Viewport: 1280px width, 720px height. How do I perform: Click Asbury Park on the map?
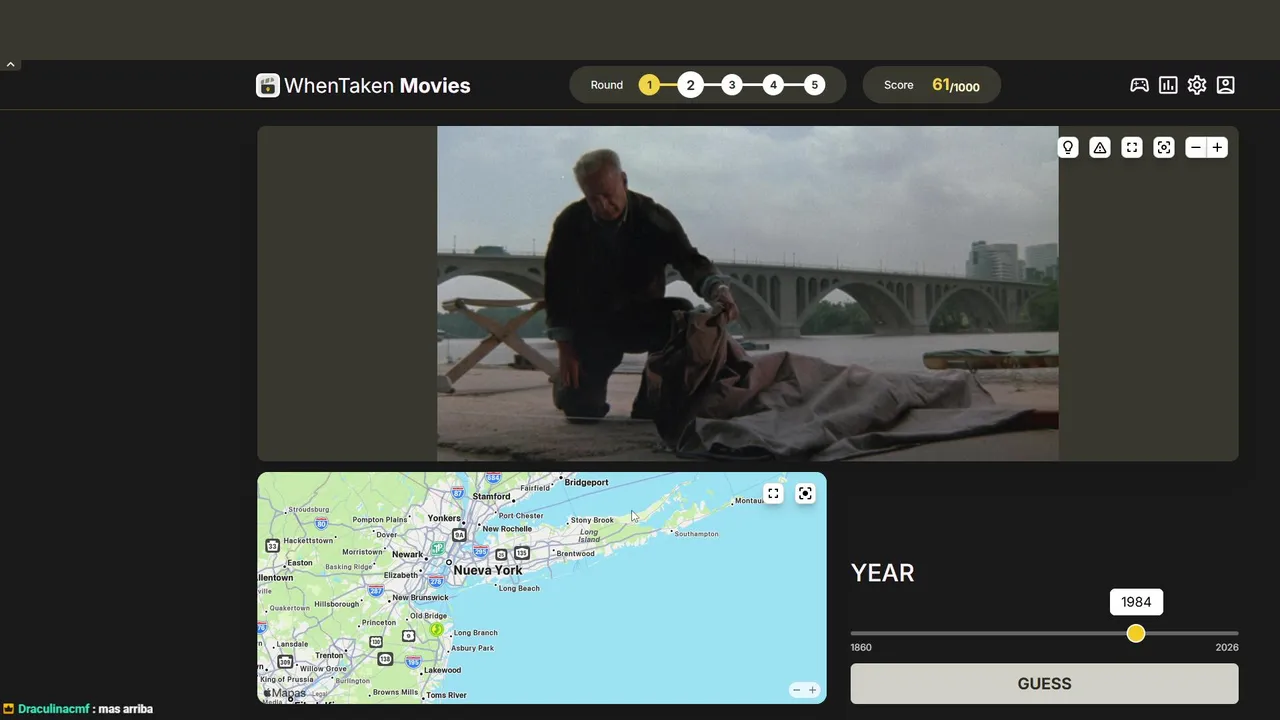click(473, 648)
